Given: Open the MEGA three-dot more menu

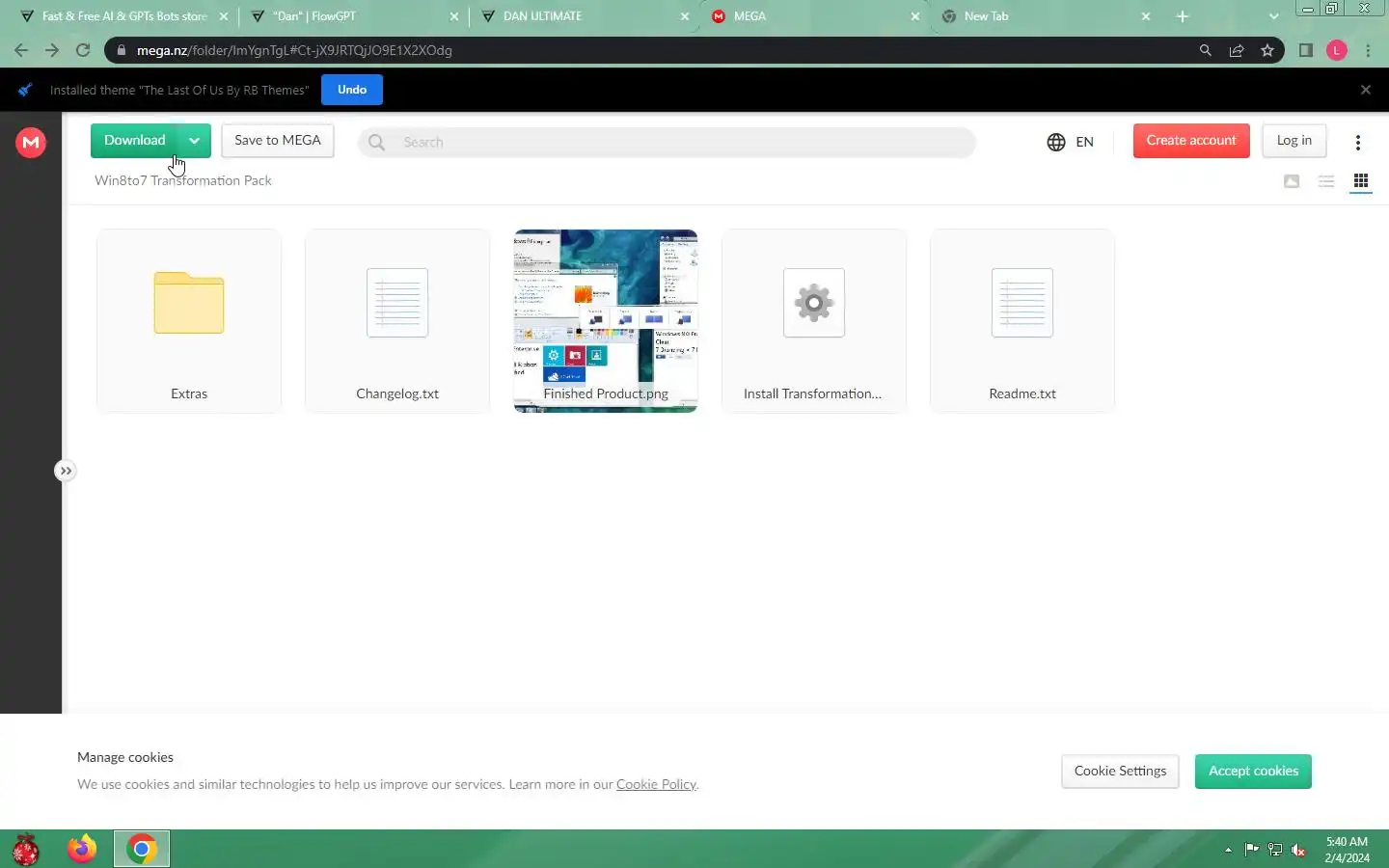Looking at the screenshot, I should (x=1358, y=143).
